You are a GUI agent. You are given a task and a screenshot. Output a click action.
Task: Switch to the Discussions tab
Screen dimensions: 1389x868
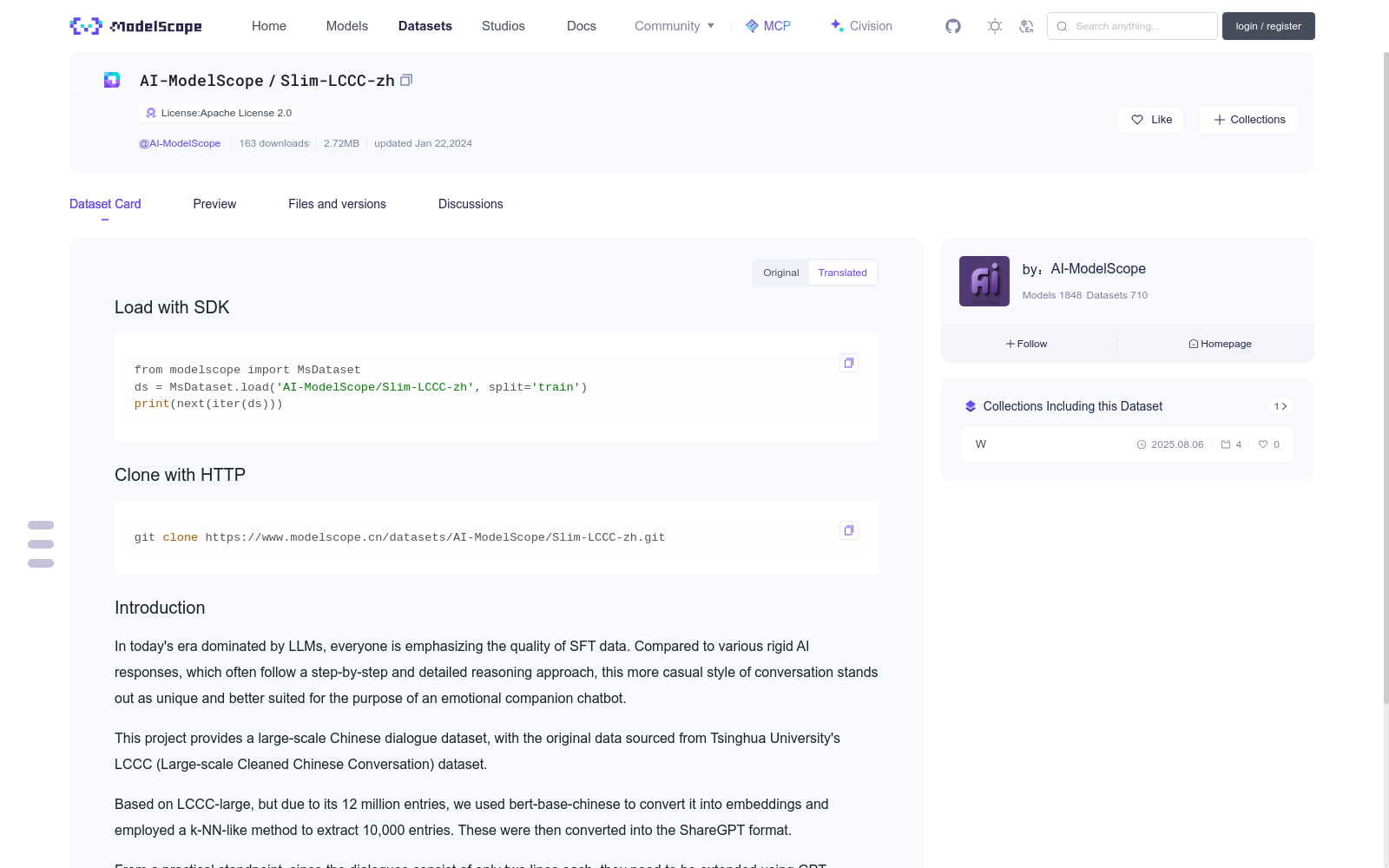[471, 204]
